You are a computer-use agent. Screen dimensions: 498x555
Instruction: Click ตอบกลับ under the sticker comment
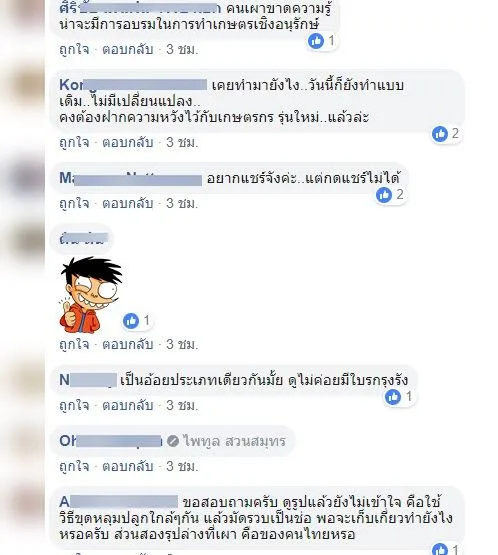(127, 344)
